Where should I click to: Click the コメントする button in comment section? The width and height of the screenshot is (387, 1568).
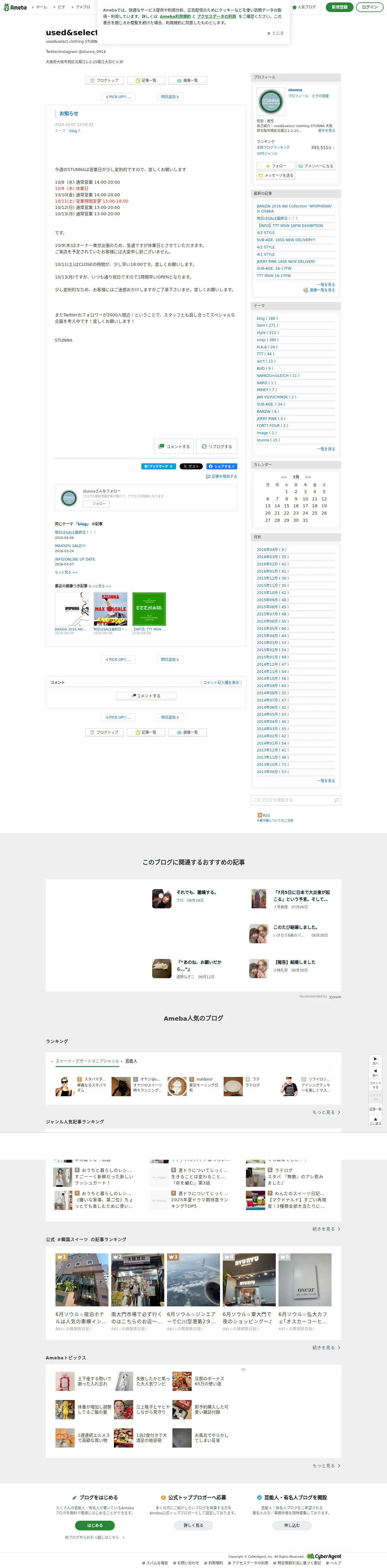click(146, 696)
